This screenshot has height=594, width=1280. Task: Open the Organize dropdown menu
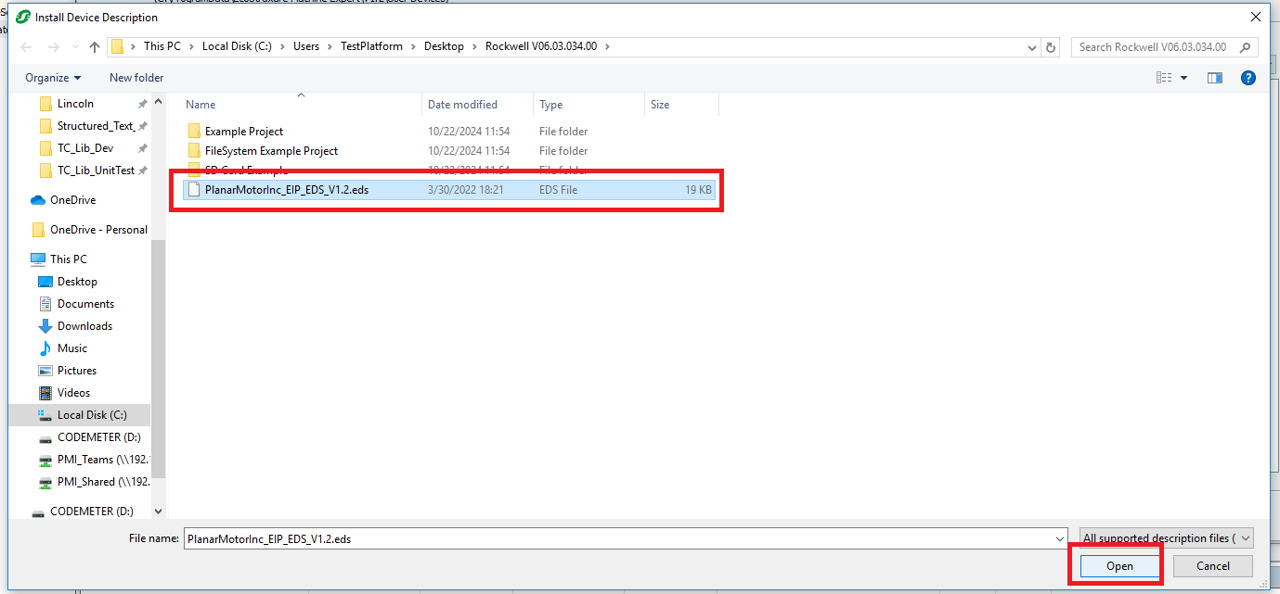[x=53, y=78]
